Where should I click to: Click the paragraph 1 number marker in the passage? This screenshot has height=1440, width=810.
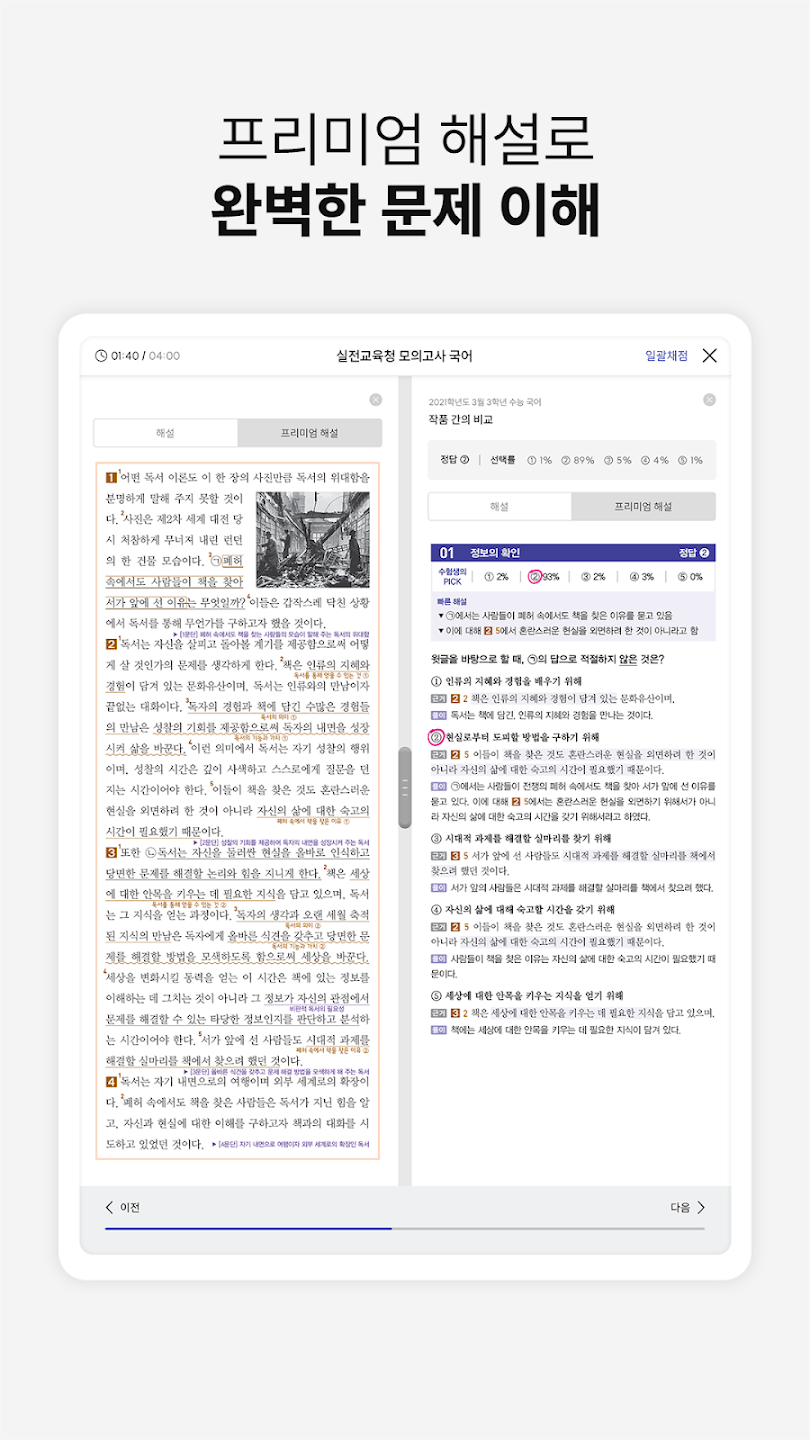tap(111, 477)
